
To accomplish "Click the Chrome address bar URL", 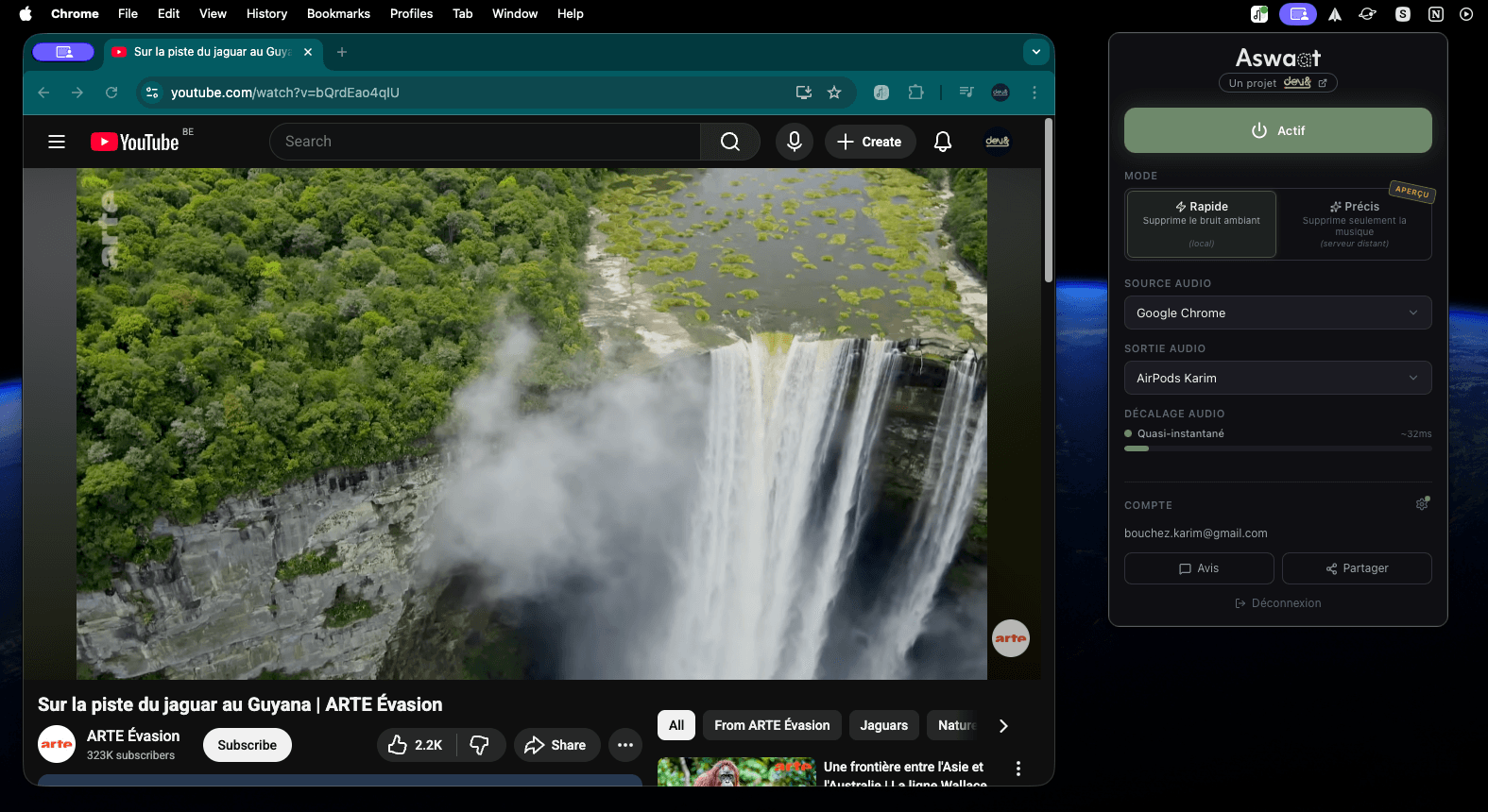I will [x=284, y=93].
